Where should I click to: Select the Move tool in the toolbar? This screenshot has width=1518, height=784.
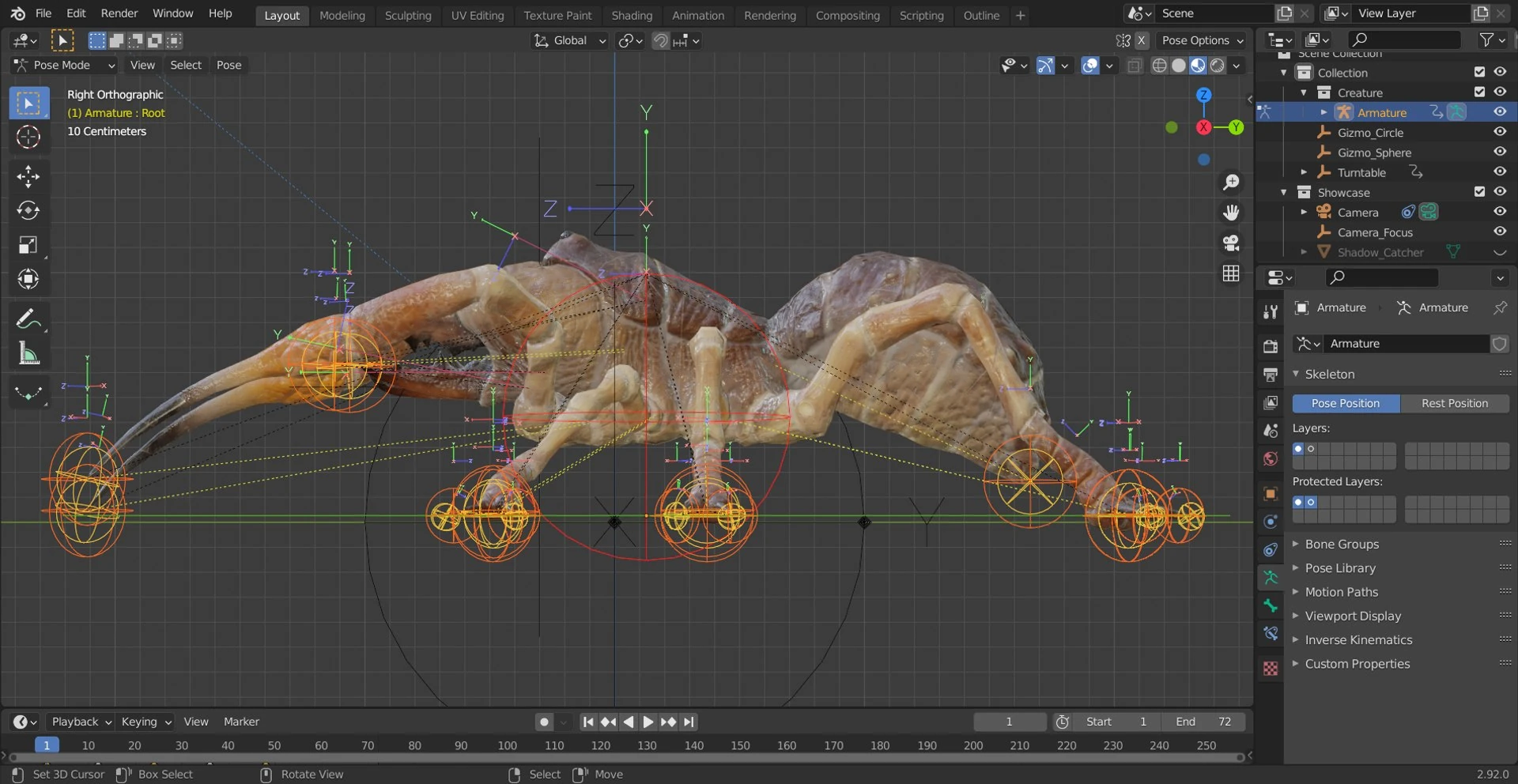[28, 175]
